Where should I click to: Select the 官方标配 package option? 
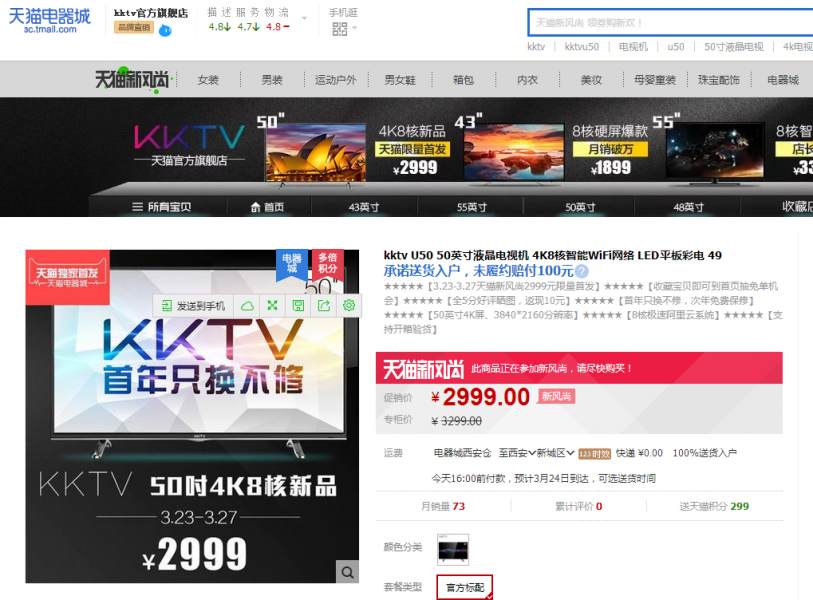(465, 587)
